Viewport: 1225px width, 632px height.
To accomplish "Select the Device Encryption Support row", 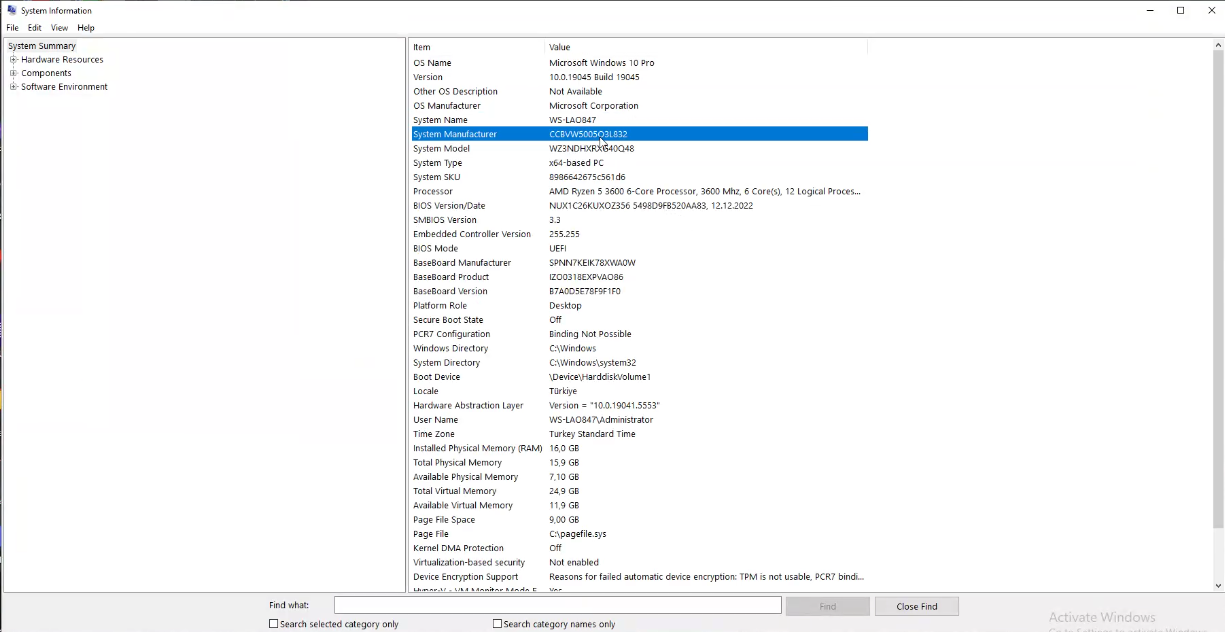I will click(x=640, y=577).
